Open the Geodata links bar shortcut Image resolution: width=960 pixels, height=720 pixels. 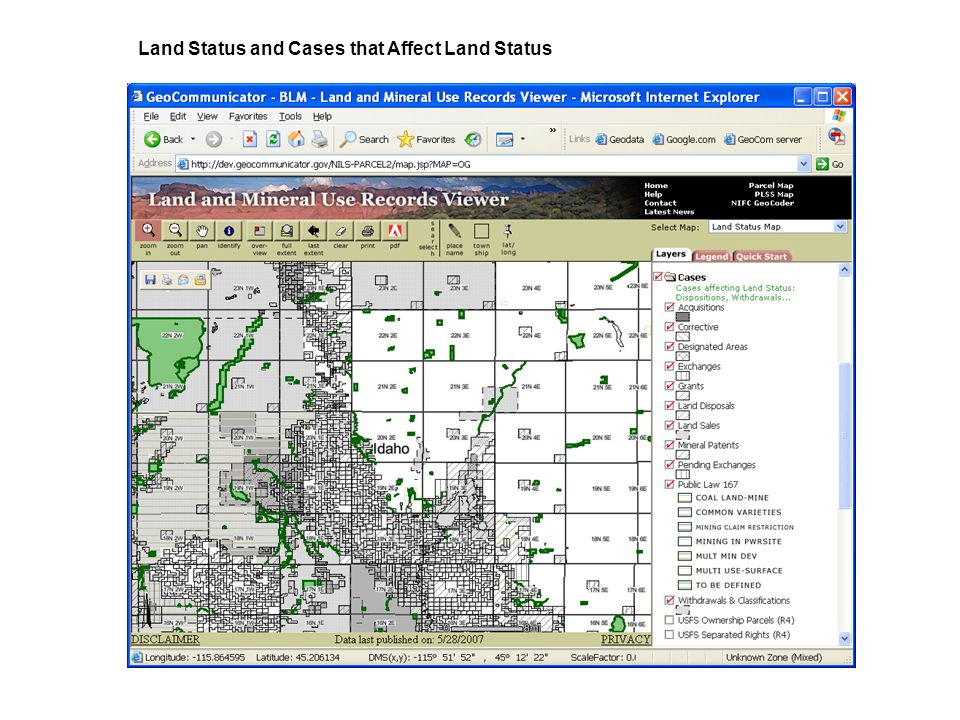tap(620, 140)
